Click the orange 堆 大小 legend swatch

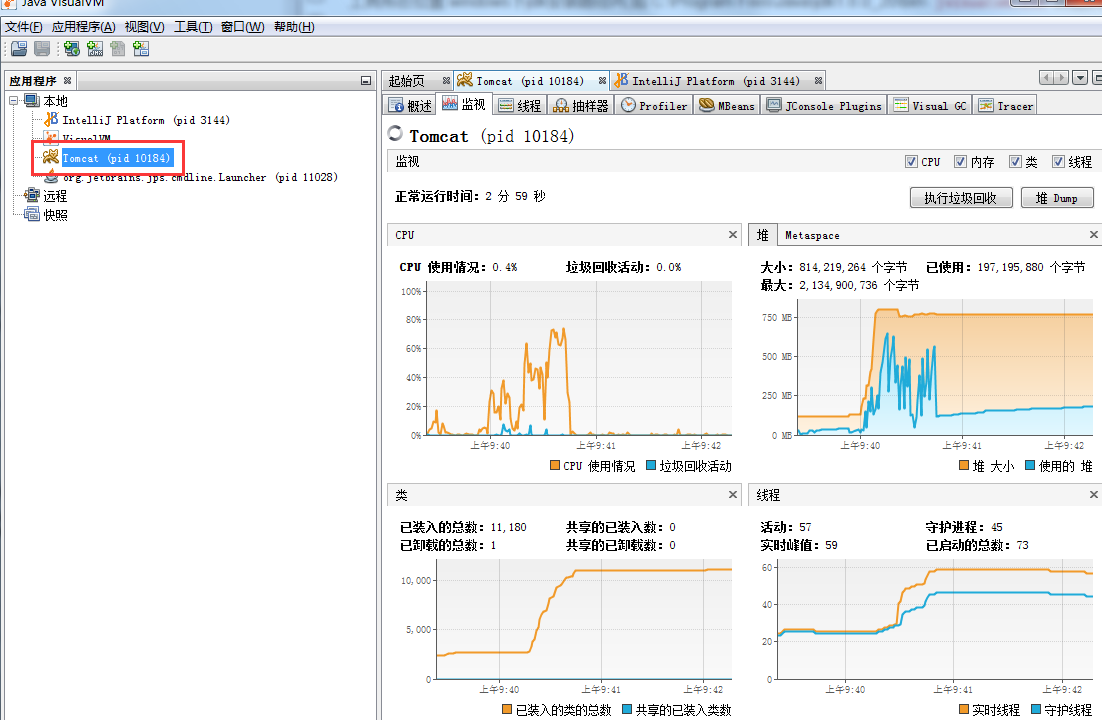pos(964,465)
